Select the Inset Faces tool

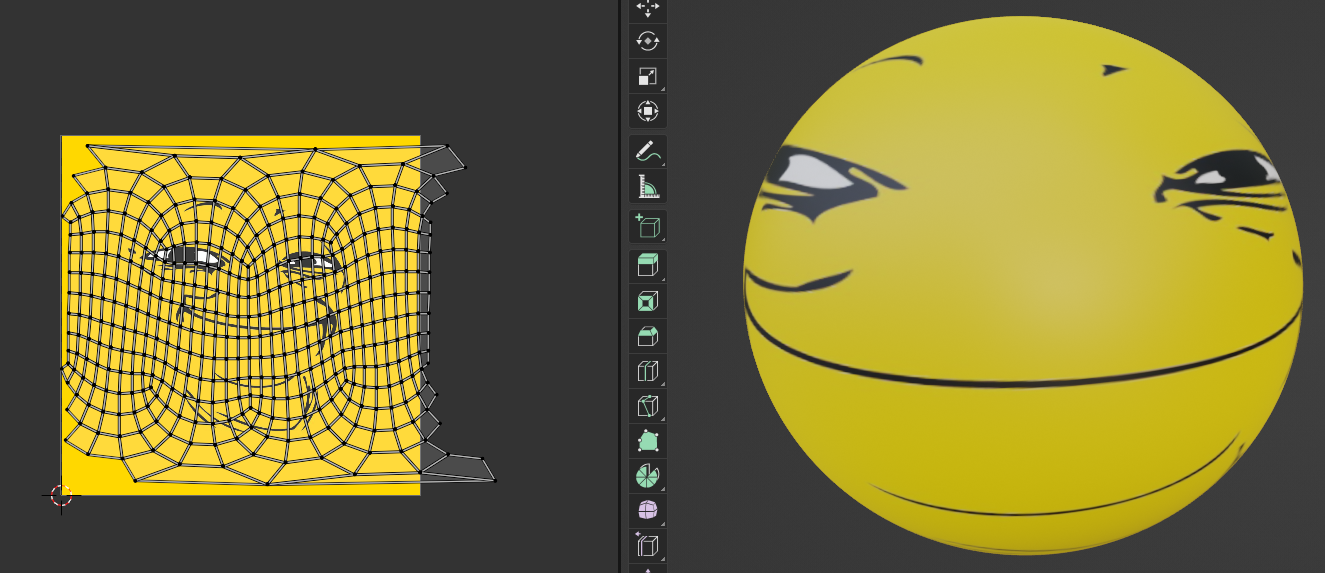[x=647, y=301]
